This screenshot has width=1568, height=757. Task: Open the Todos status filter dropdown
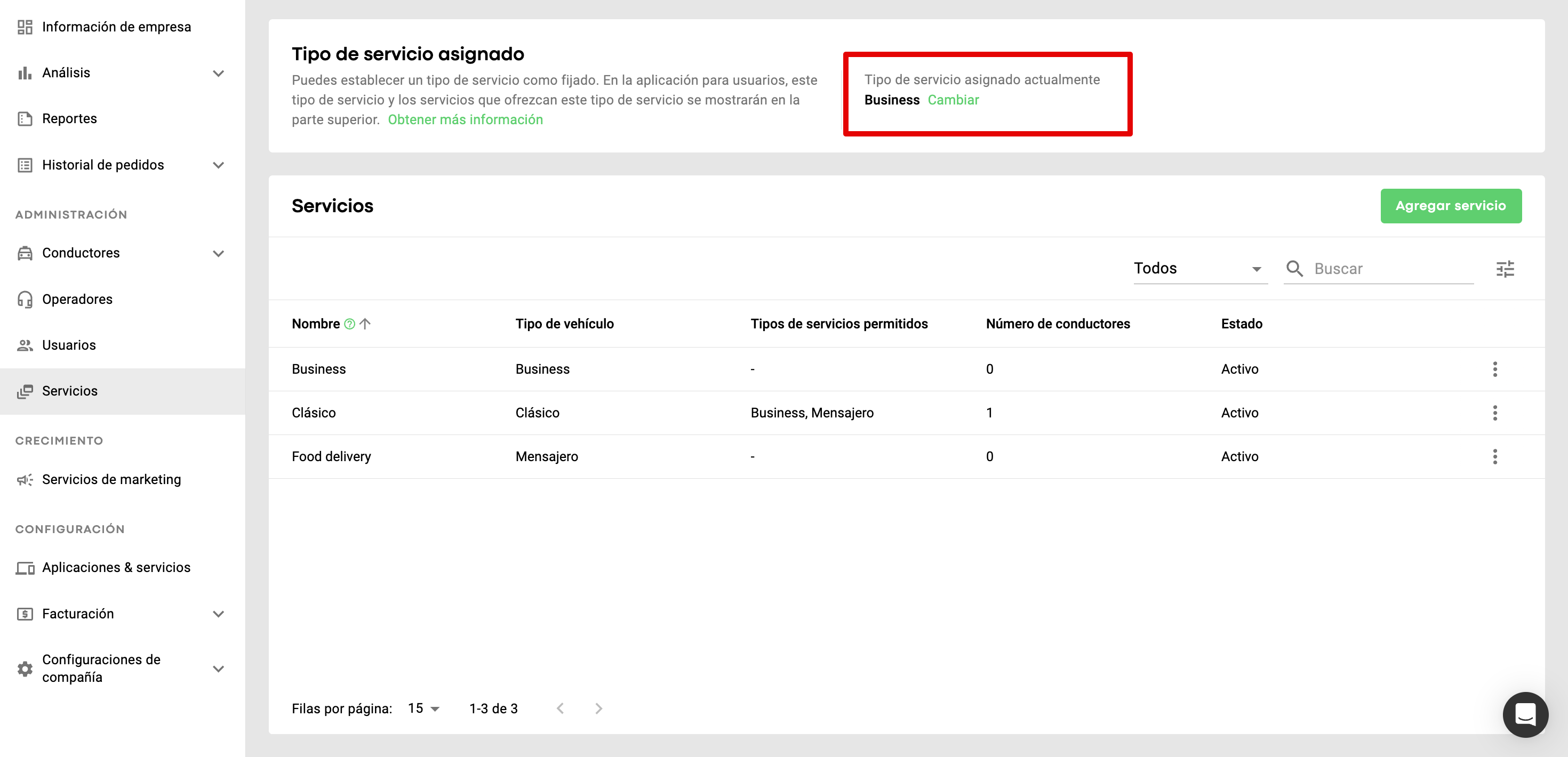[1199, 269]
